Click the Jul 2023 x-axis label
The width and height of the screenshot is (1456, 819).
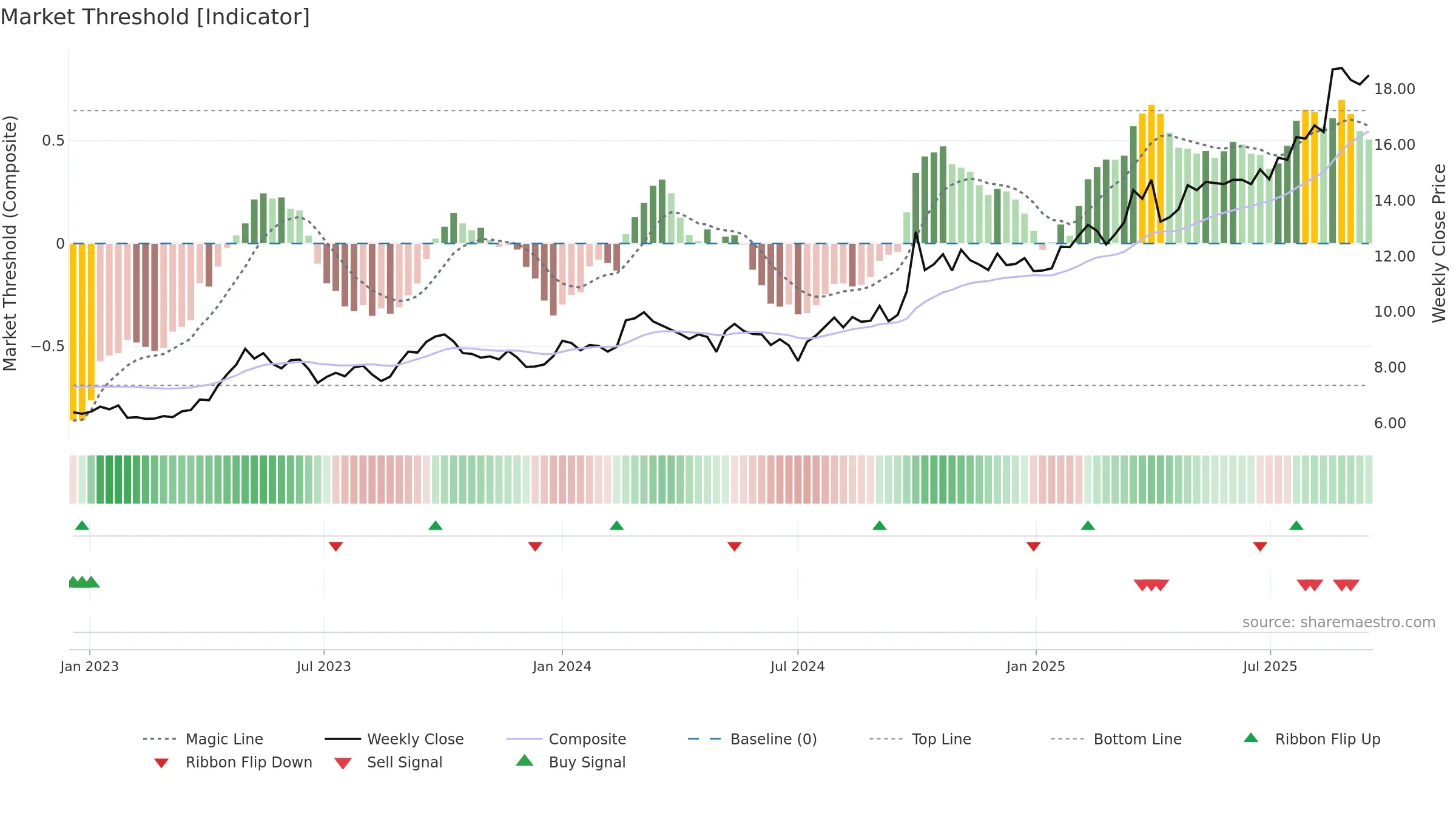pos(324,666)
